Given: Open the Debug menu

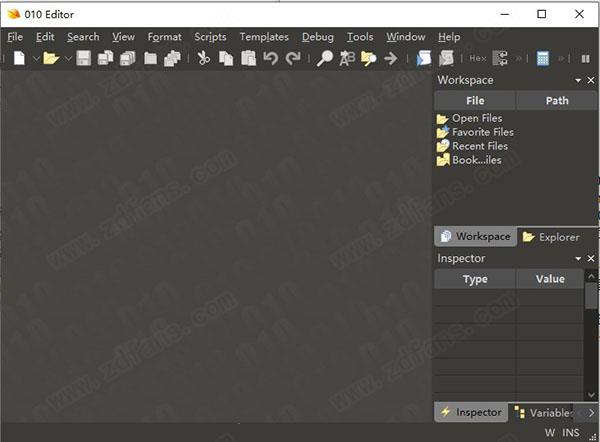Looking at the screenshot, I should click(318, 37).
